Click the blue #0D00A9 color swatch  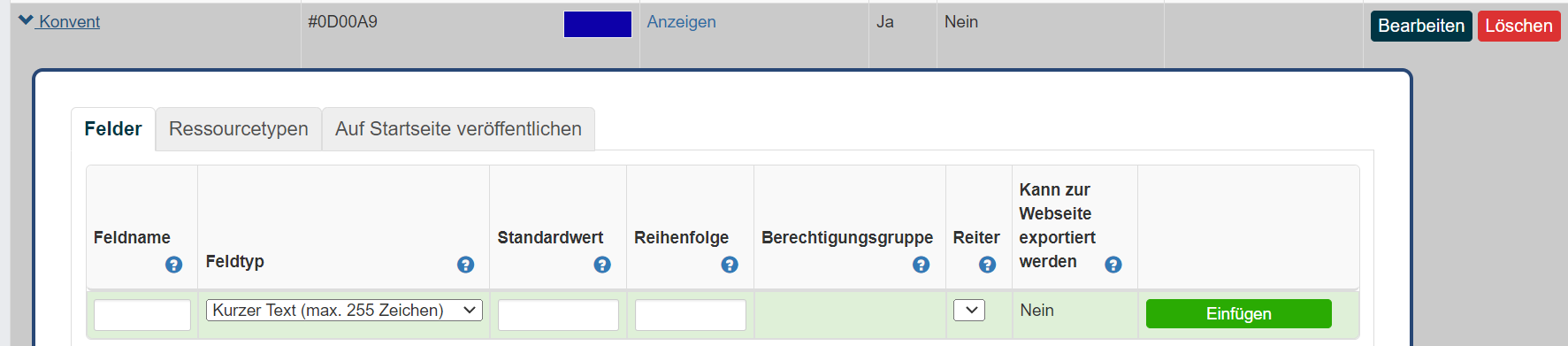598,24
